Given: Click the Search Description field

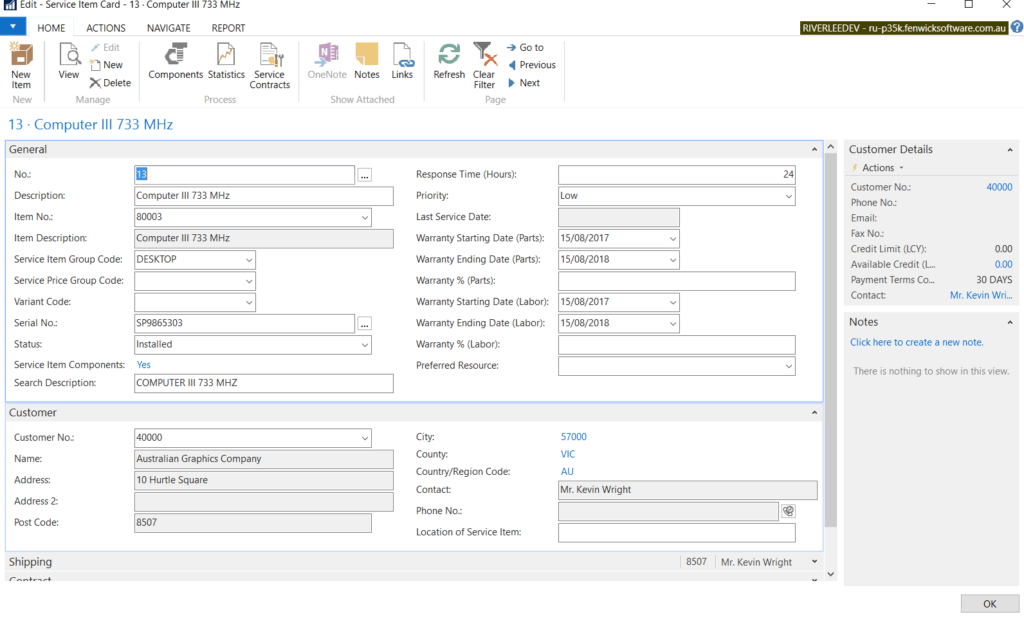Looking at the screenshot, I should [x=264, y=383].
